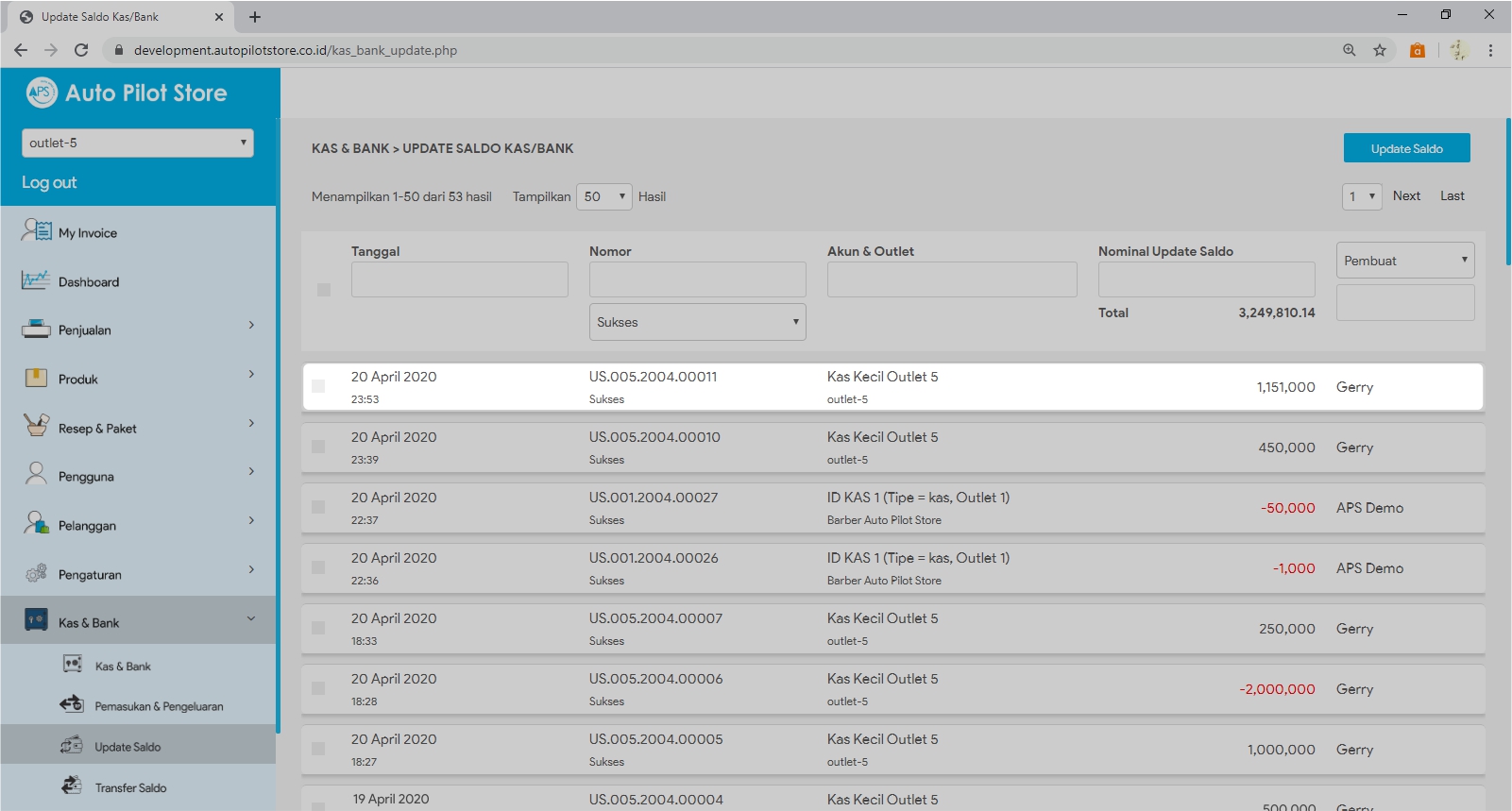
Task: Open the Dashboard chart icon
Action: tap(36, 280)
